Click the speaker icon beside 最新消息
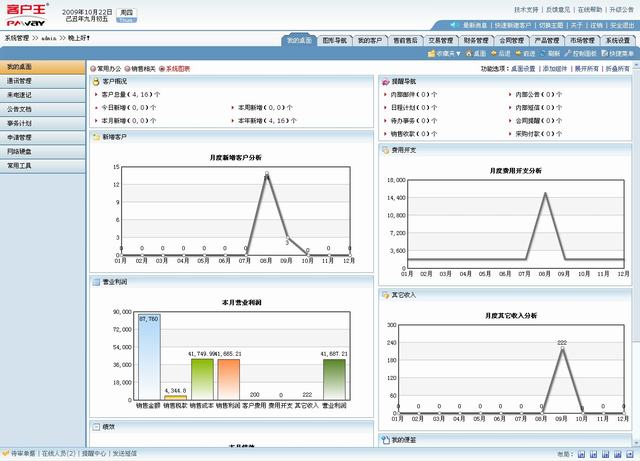This screenshot has width=640, height=461. pos(455,25)
